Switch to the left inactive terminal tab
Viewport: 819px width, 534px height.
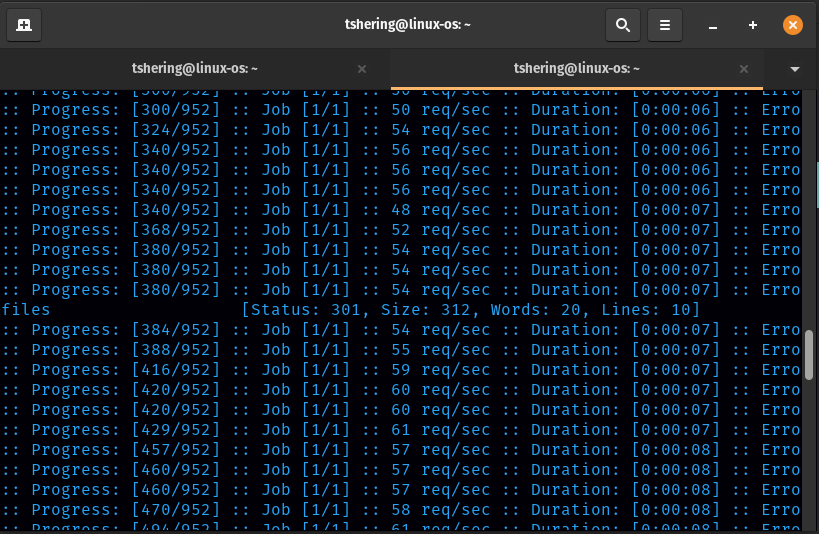tap(195, 69)
